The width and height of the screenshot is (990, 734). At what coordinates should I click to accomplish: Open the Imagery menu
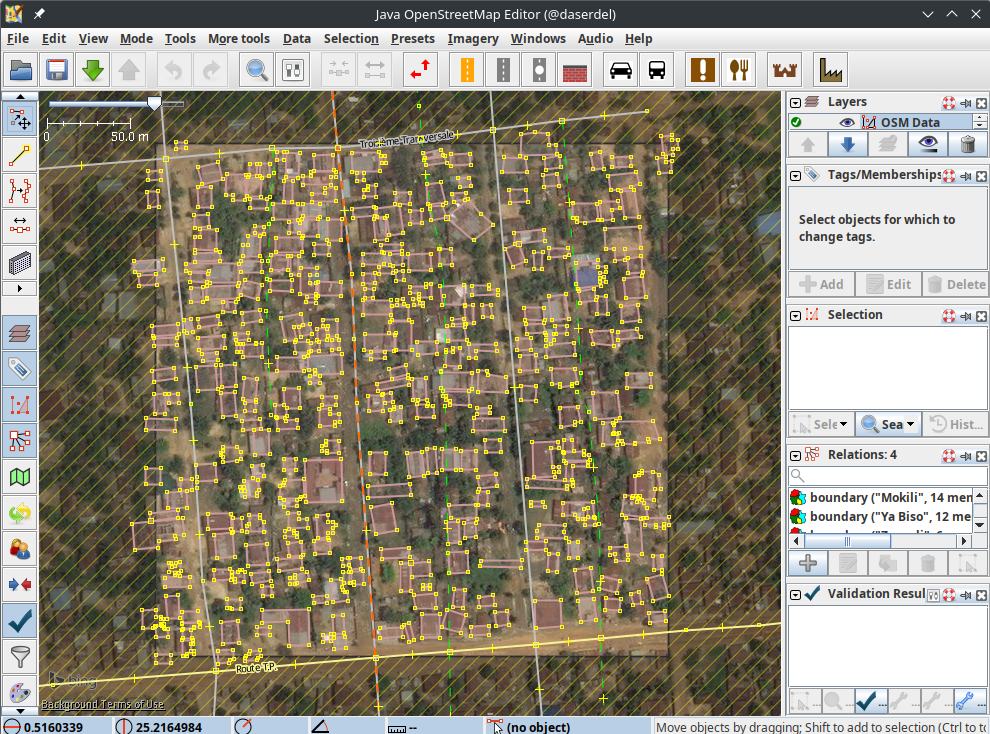[x=472, y=38]
